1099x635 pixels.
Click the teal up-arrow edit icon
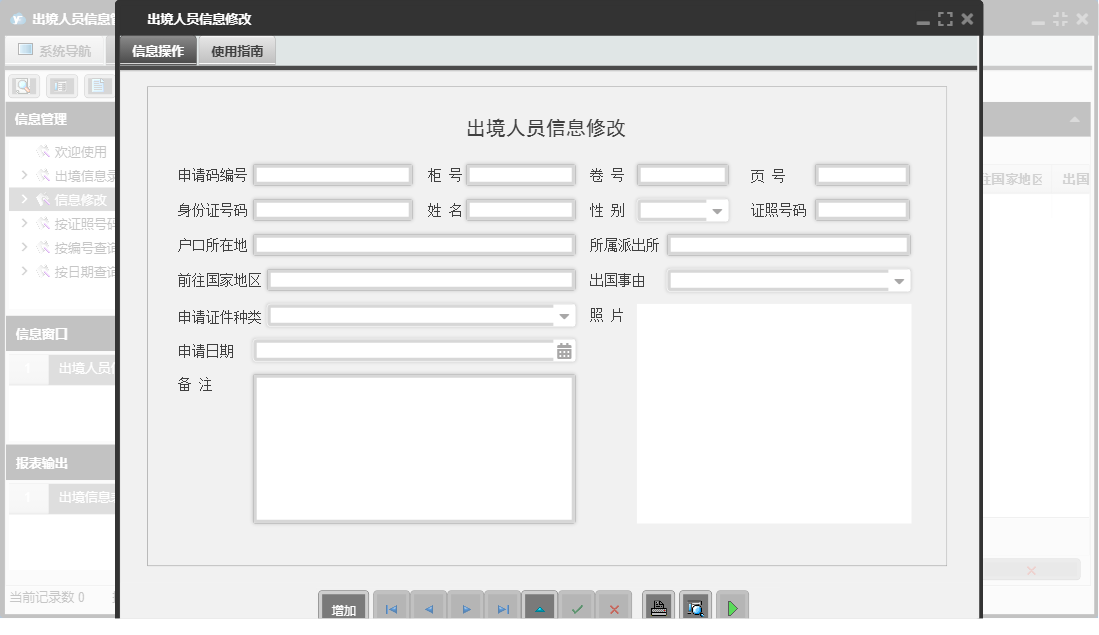[x=540, y=608]
